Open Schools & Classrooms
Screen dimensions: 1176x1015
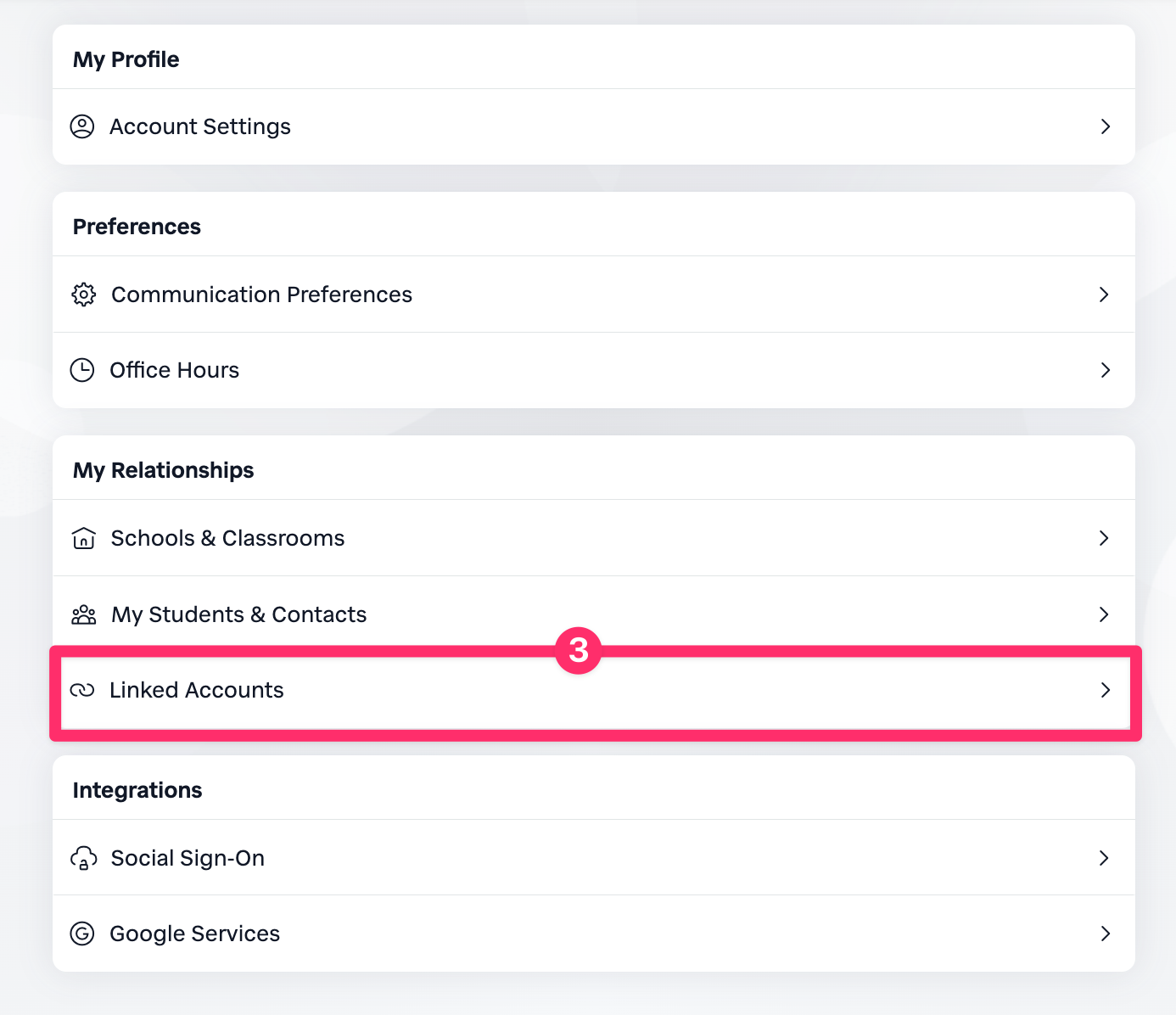pos(594,538)
